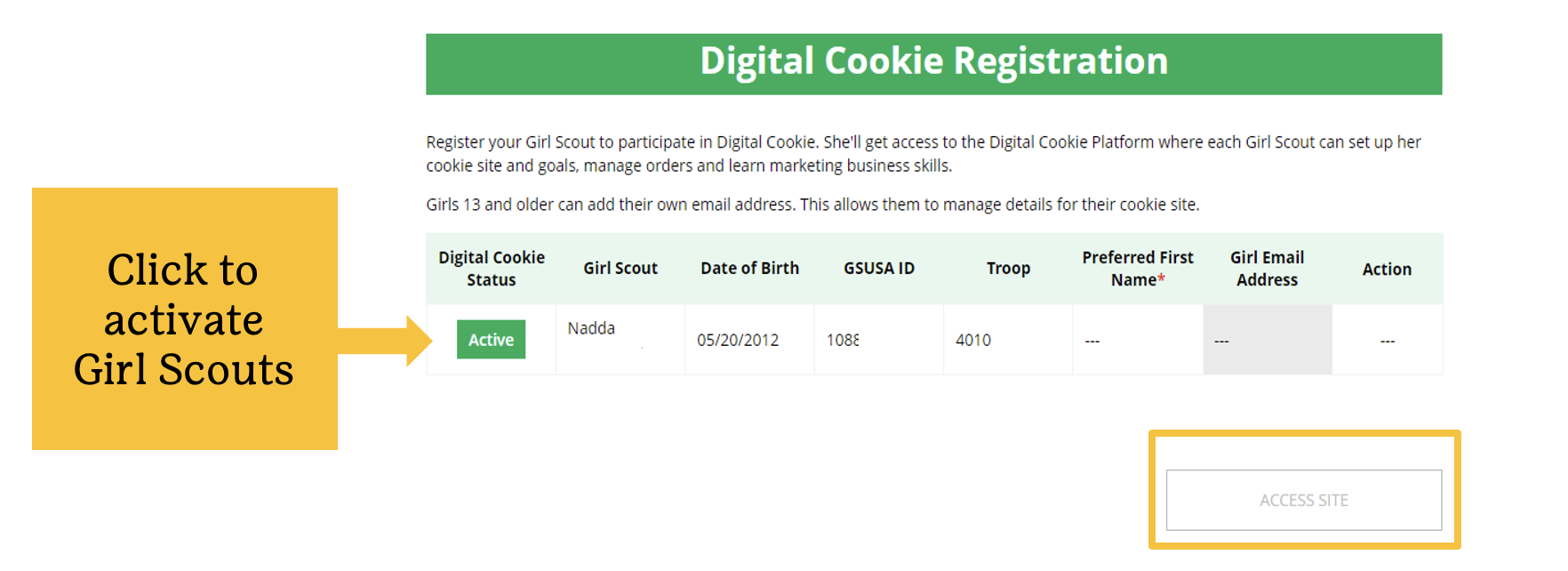Click the GSUSA ID column header
This screenshot has height=571, width=1568.
(878, 268)
